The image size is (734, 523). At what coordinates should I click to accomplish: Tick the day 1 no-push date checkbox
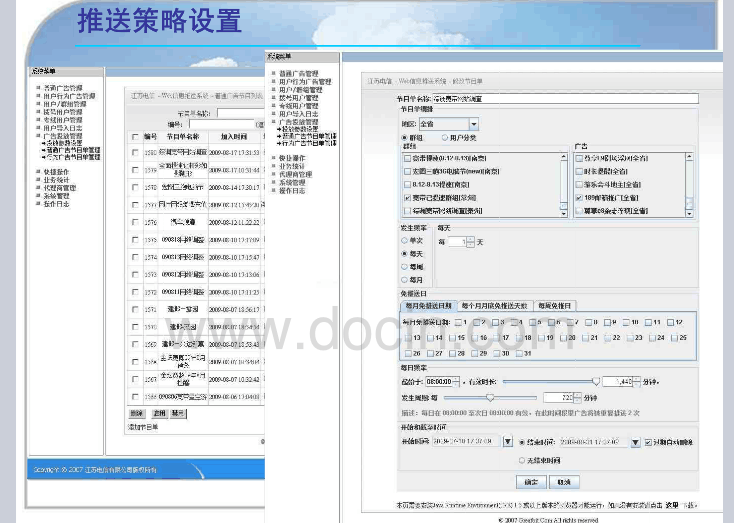[x=458, y=322]
